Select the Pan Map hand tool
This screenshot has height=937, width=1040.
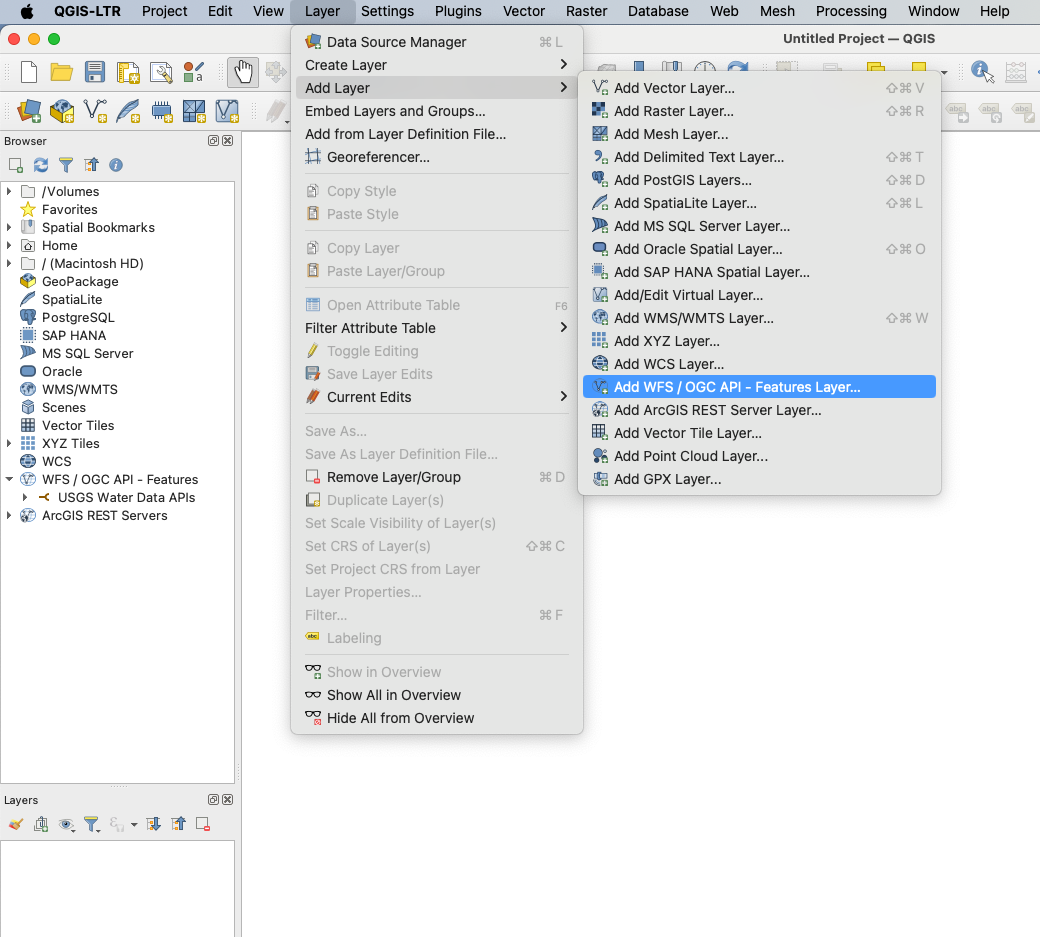[243, 72]
